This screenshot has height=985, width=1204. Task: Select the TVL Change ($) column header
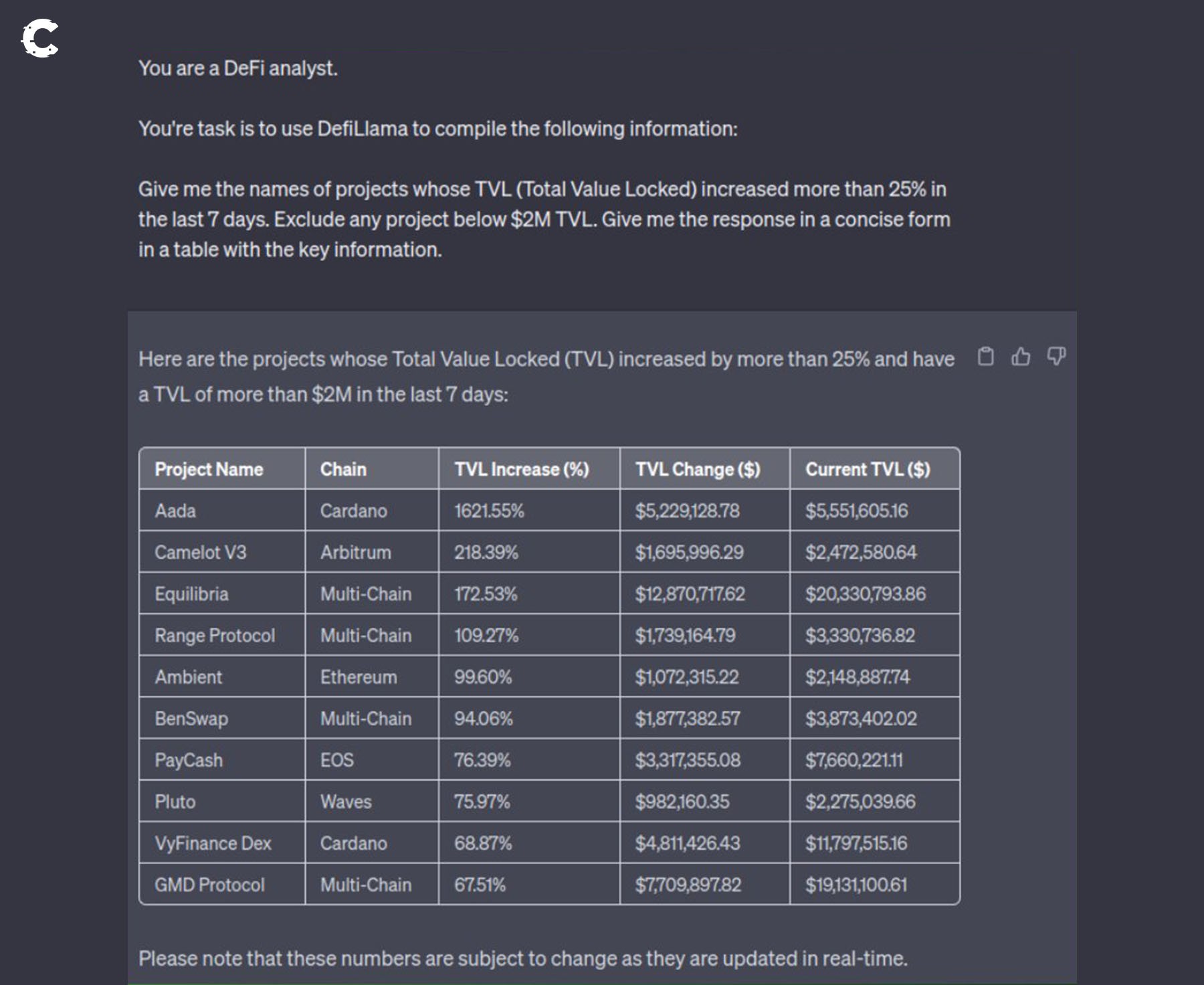[x=698, y=469]
